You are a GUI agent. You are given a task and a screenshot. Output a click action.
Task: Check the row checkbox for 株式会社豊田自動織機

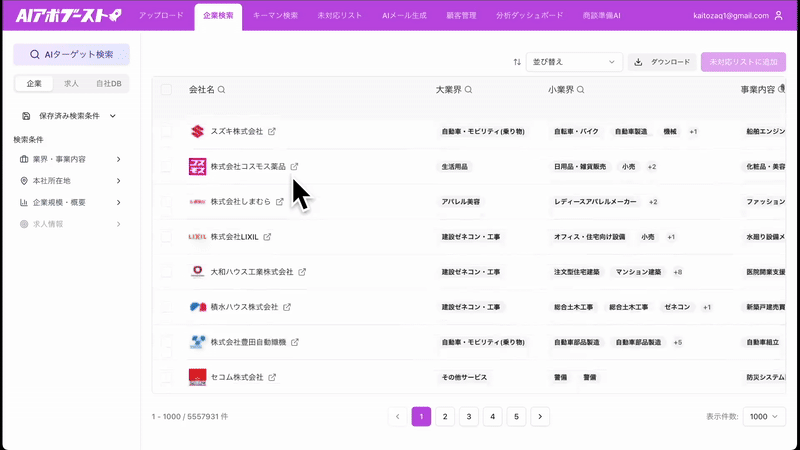[166, 342]
